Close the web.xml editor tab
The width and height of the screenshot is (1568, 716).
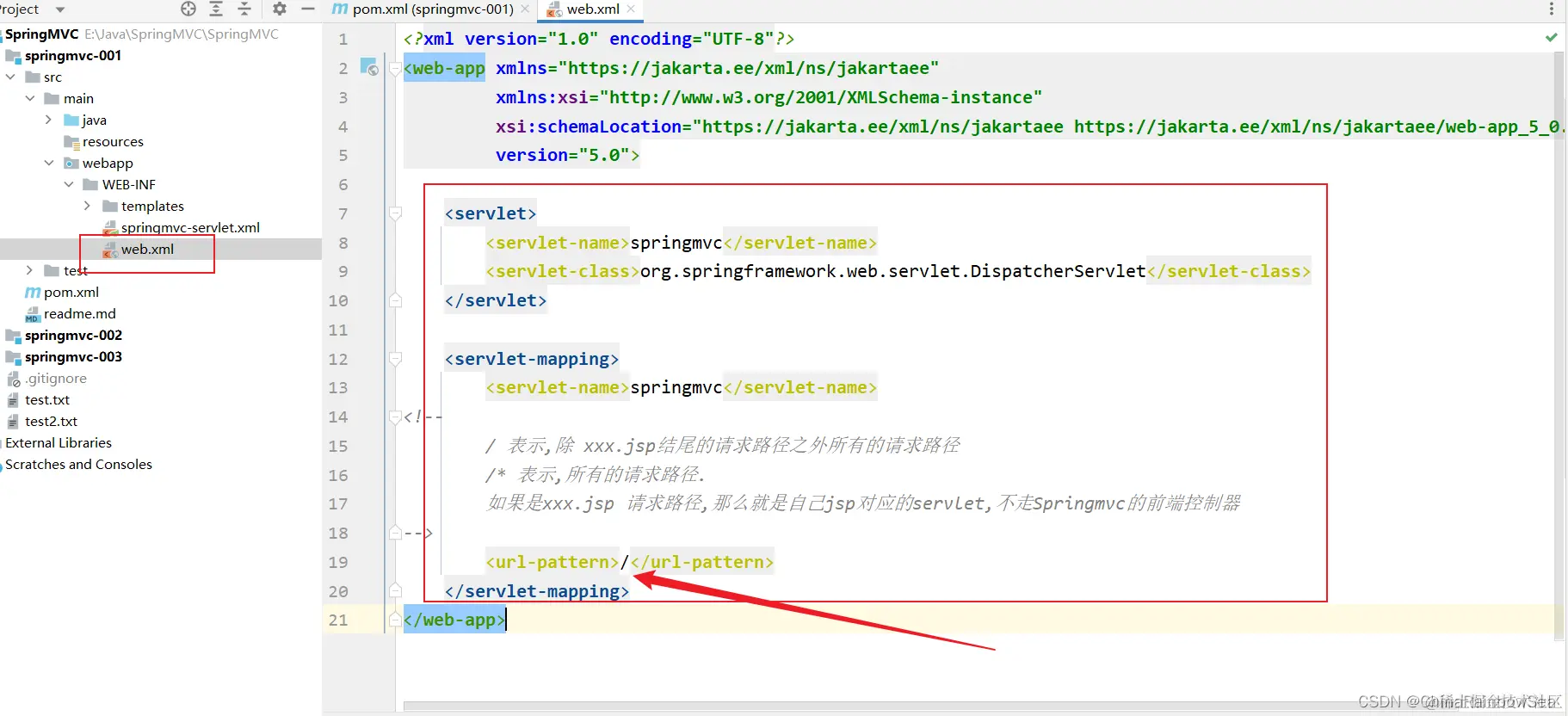[631, 9]
